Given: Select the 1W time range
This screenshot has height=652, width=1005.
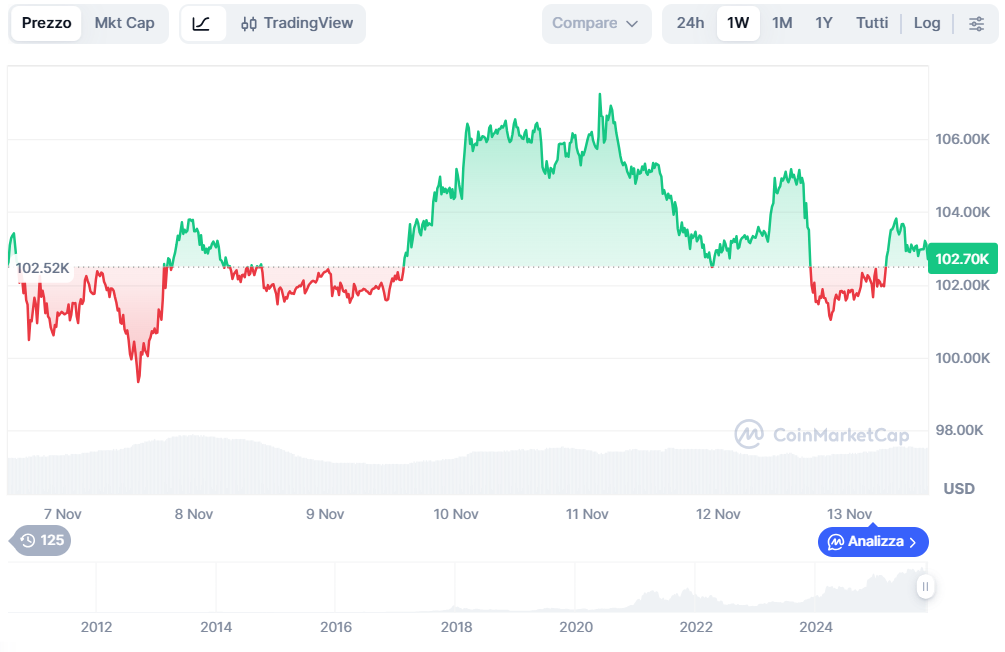Looking at the screenshot, I should 738,23.
